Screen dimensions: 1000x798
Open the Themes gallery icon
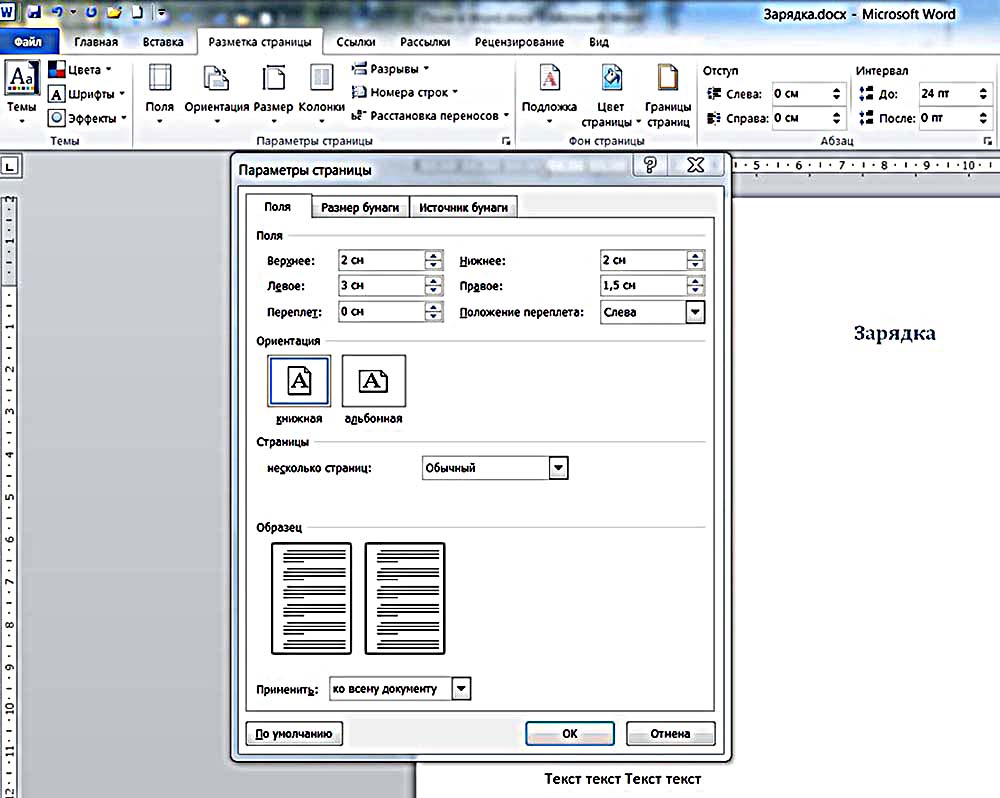click(x=21, y=79)
